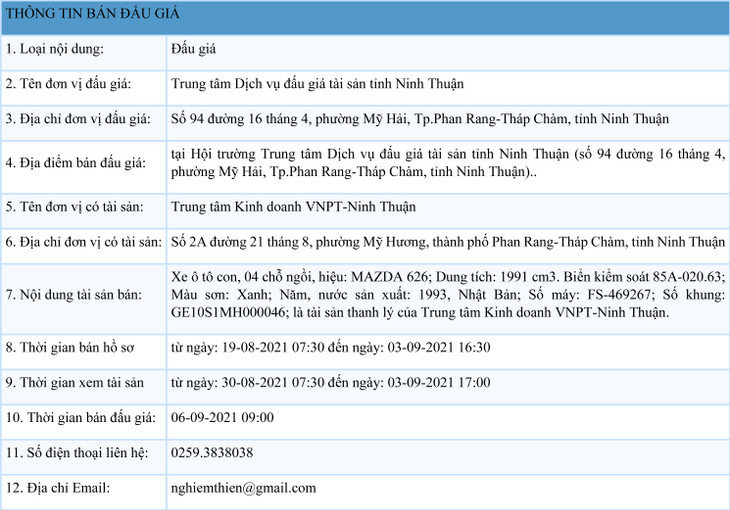Click the contact phone number 0259.3838038
This screenshot has width=730, height=510.
point(212,453)
